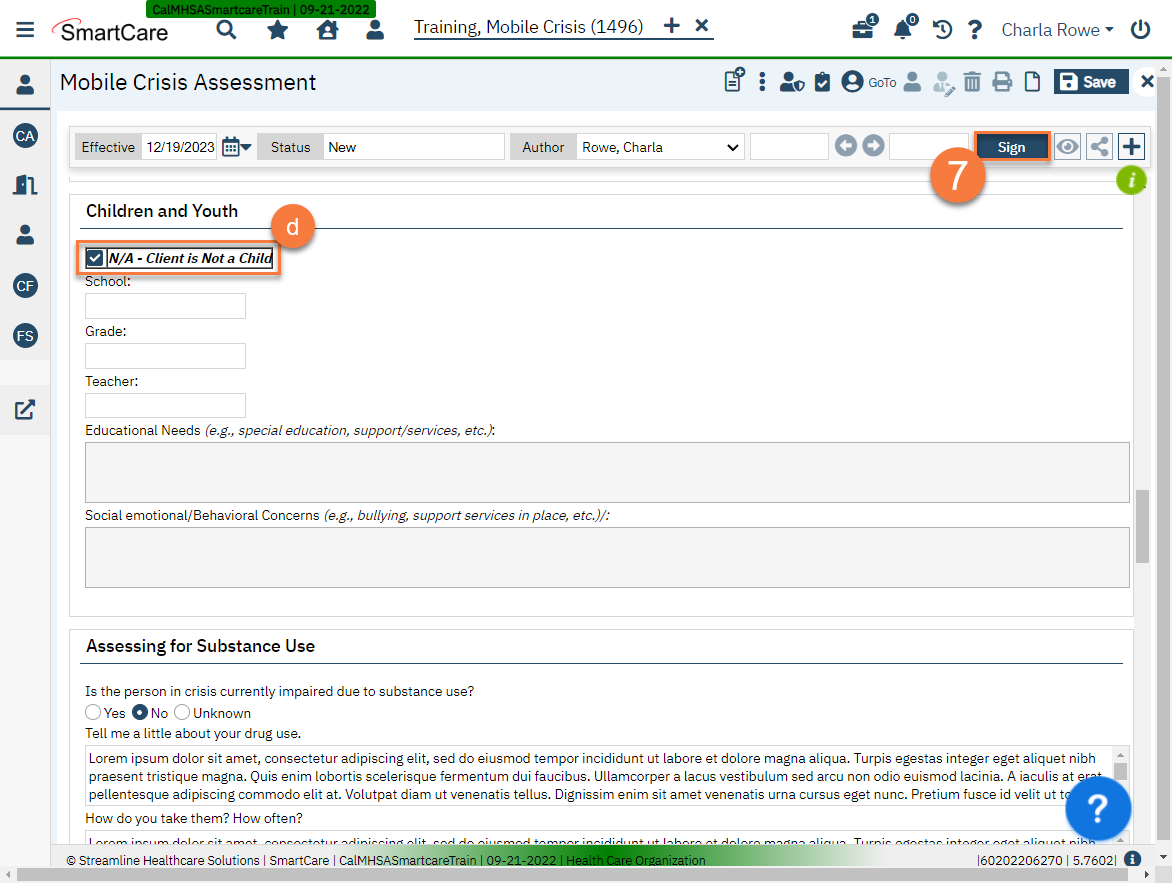Select Unknown for substance impairment
1172x883 pixels.
pos(182,713)
